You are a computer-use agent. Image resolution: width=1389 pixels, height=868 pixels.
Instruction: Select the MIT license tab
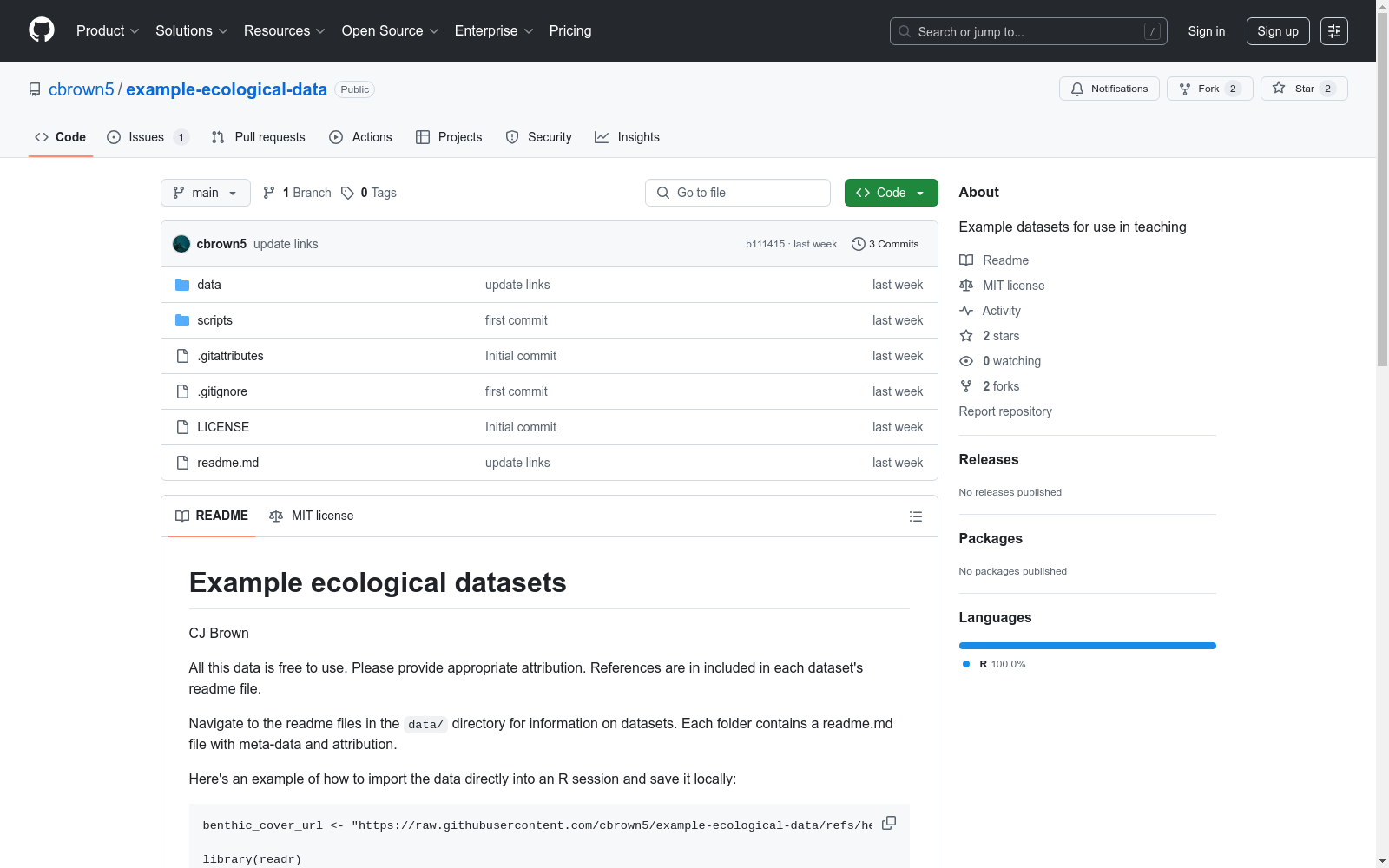point(312,516)
